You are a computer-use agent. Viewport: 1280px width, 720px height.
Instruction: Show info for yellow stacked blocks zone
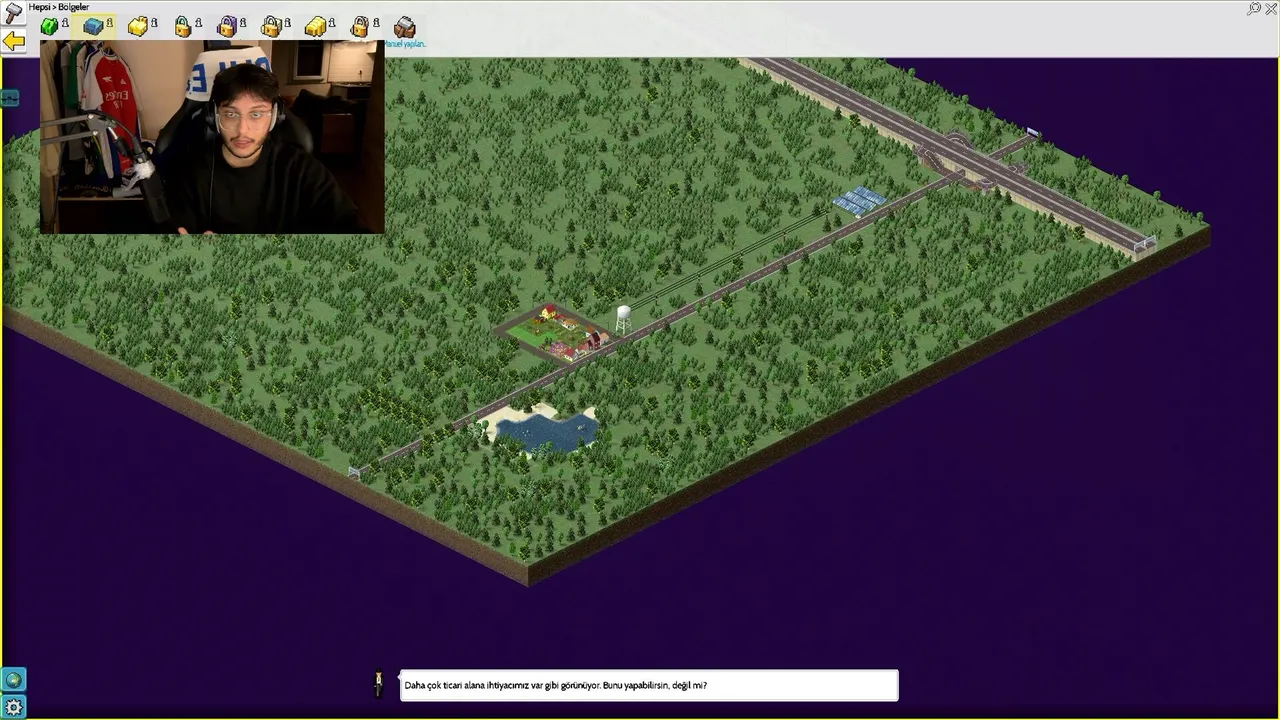[x=332, y=22]
